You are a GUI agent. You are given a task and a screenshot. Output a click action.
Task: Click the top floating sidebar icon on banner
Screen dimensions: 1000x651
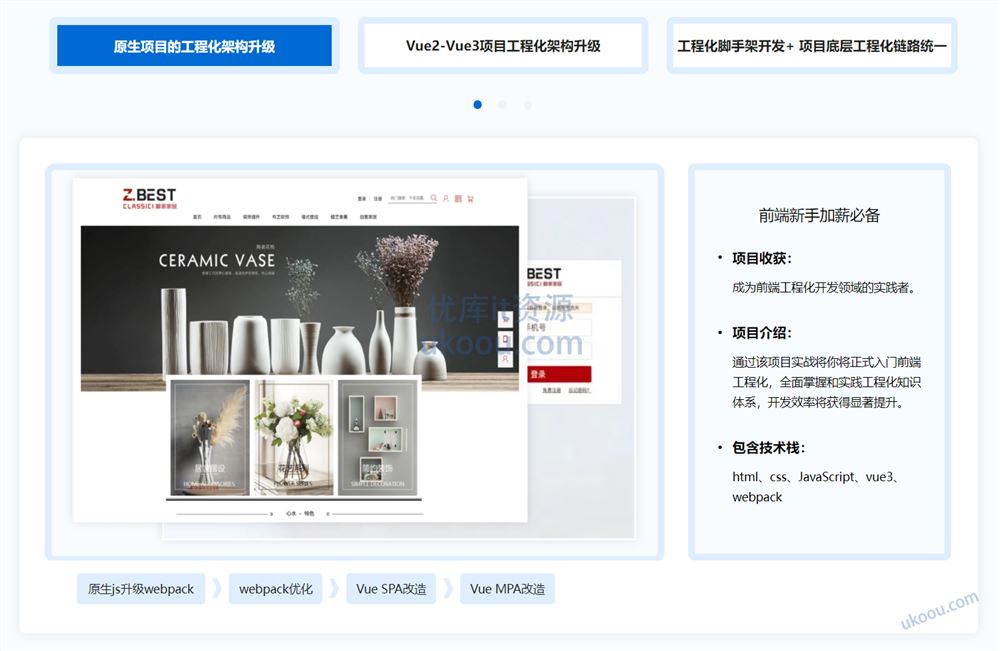click(505, 318)
